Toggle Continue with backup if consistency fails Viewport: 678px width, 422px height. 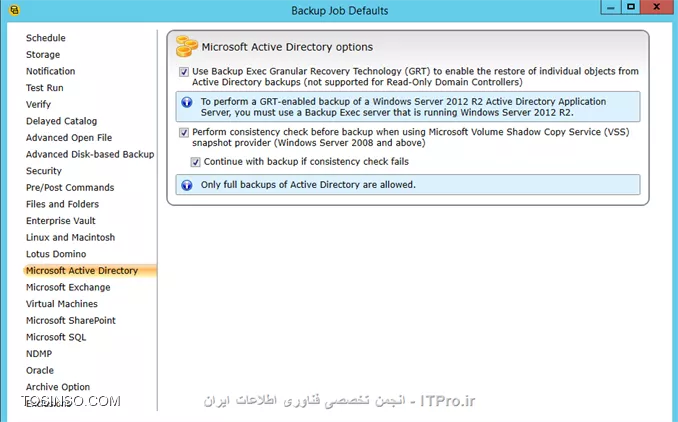coord(195,162)
